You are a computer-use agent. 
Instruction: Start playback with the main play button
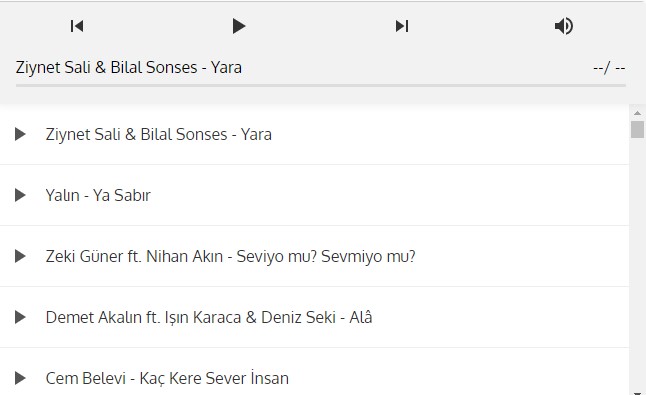(239, 26)
